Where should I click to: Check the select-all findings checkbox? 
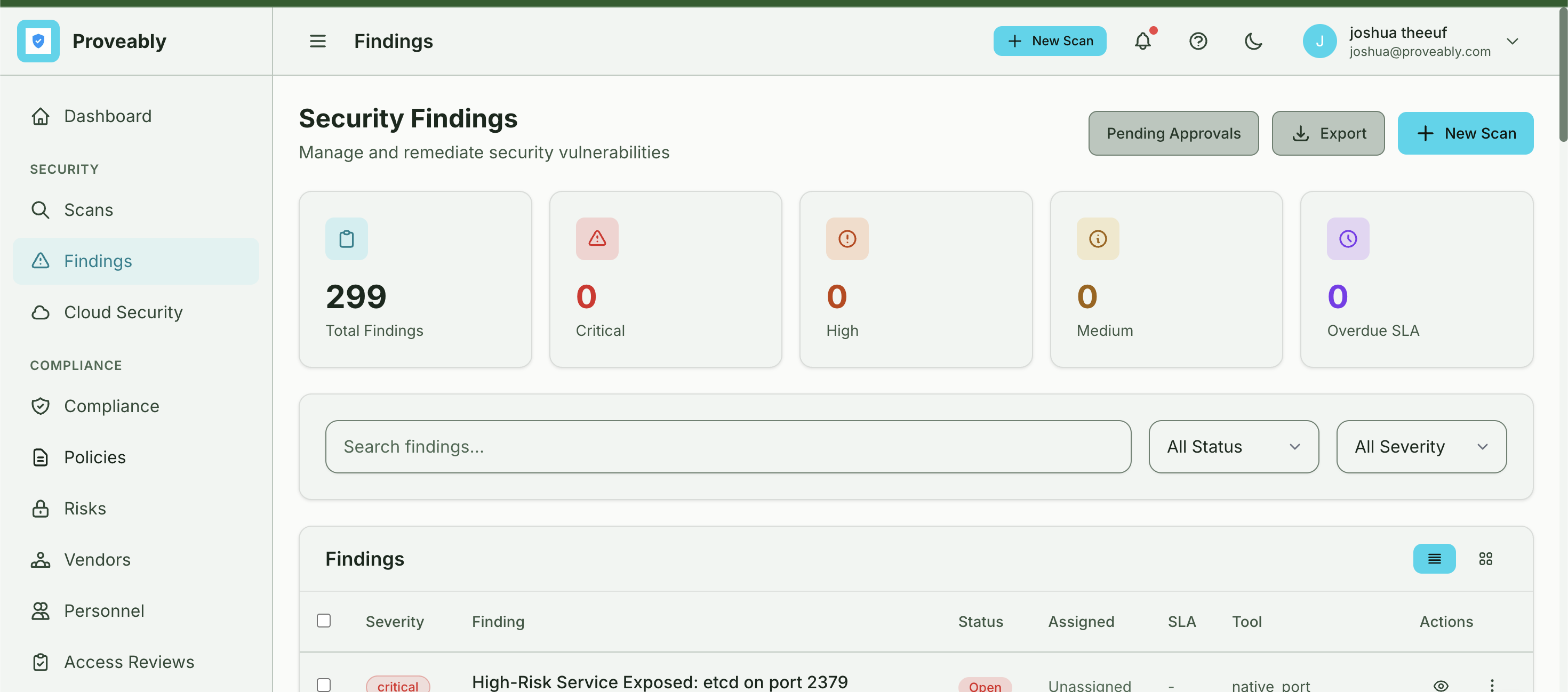click(x=324, y=621)
